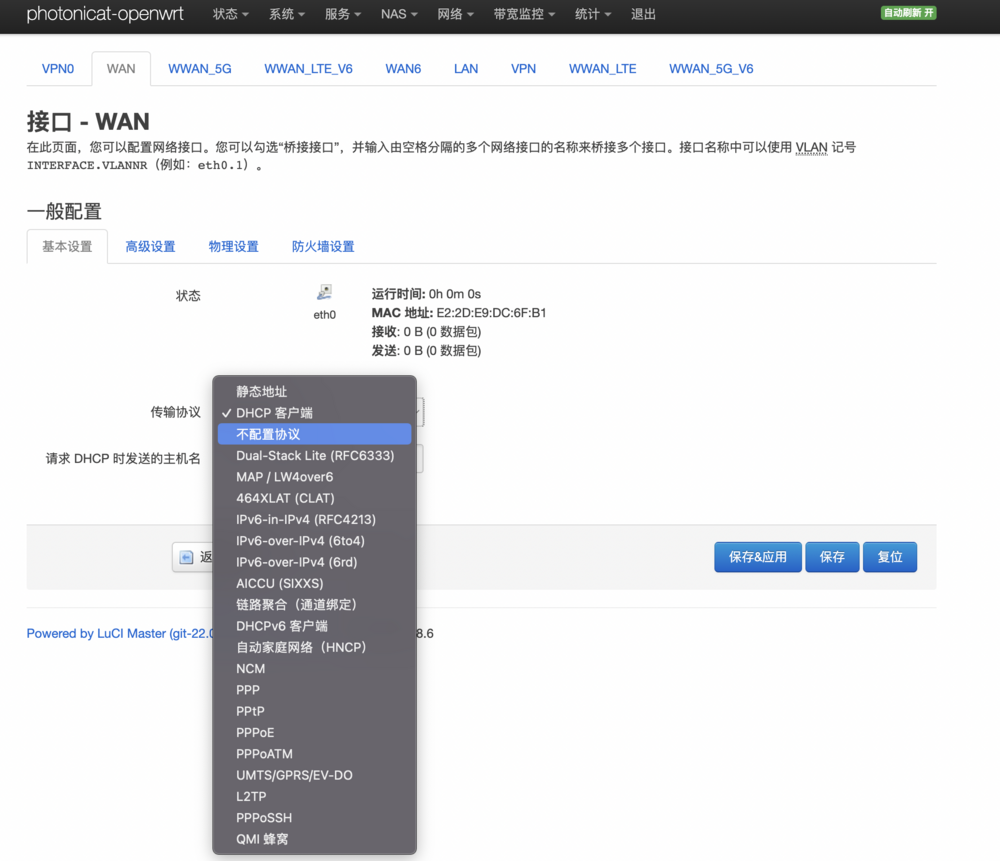Click 退出 to log out

point(643,14)
